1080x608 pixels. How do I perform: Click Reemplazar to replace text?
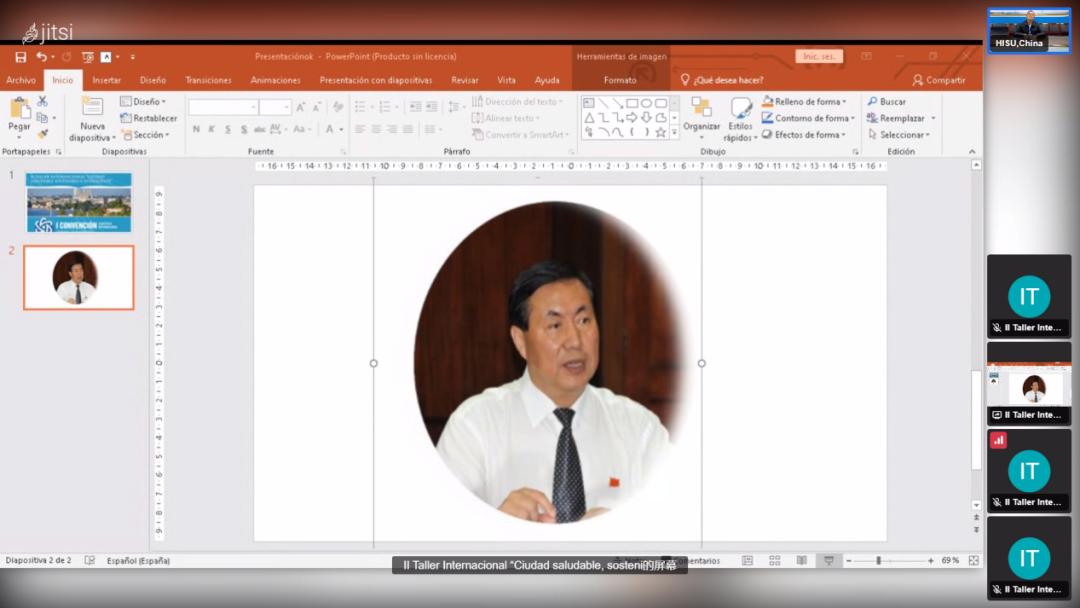[x=896, y=118]
